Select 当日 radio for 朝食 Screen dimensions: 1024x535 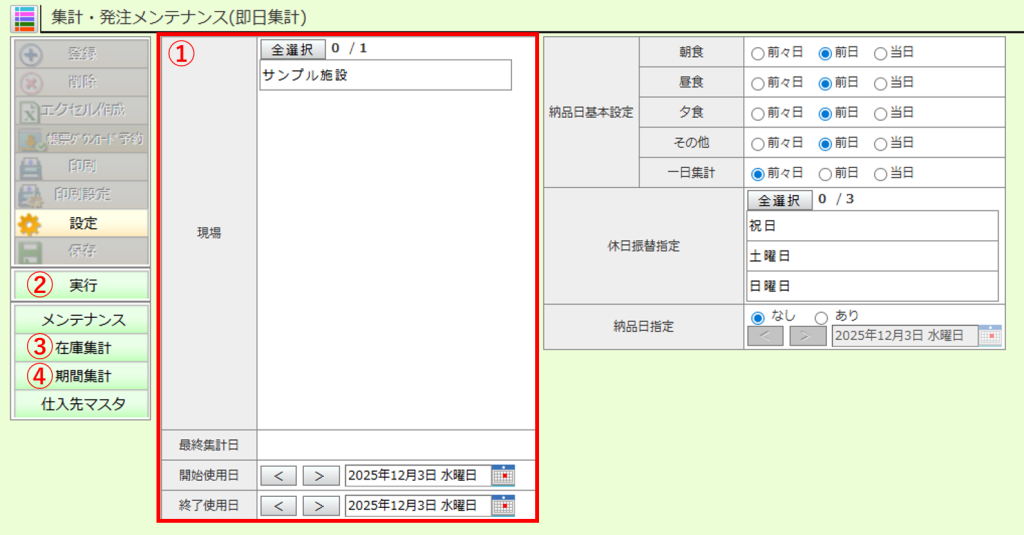click(x=880, y=53)
